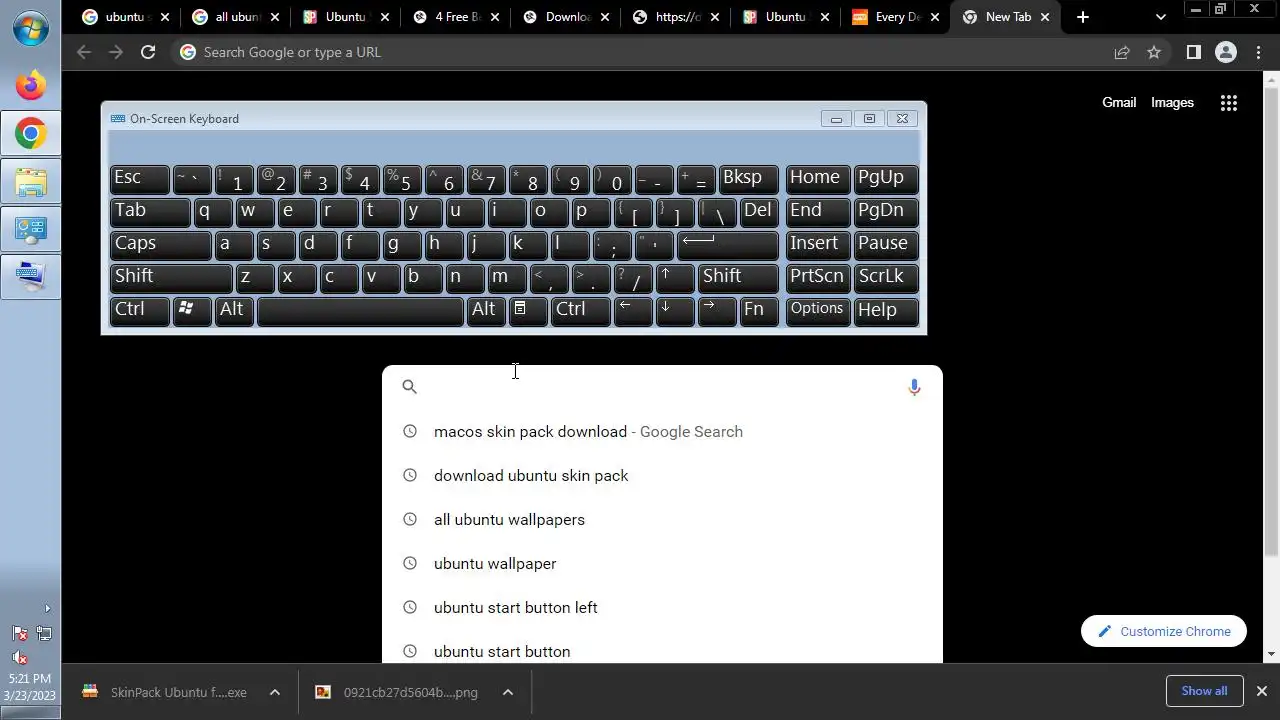Image resolution: width=1280 pixels, height=720 pixels.
Task: Expand options for SkinPack Ubuntu download
Action: click(x=275, y=692)
